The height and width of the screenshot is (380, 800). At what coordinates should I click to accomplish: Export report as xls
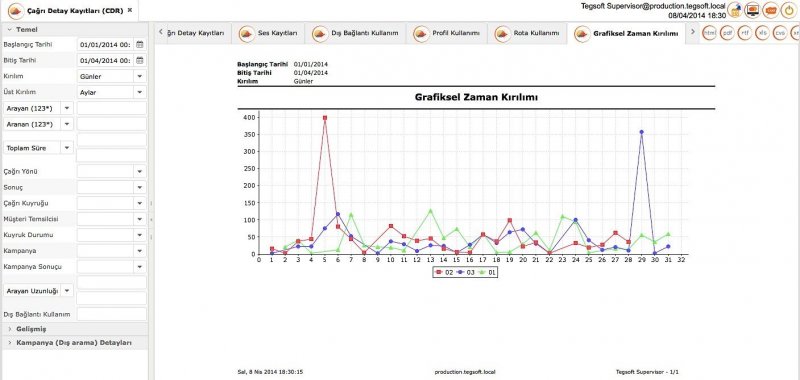click(762, 33)
